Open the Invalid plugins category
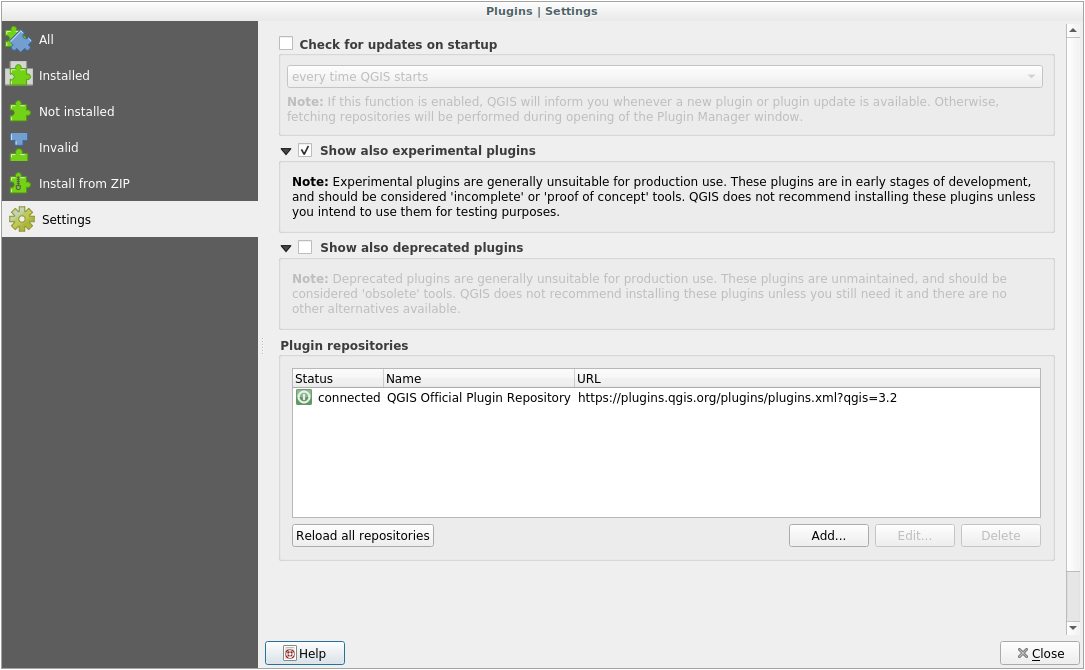1085x670 pixels. pyautogui.click(x=20, y=147)
